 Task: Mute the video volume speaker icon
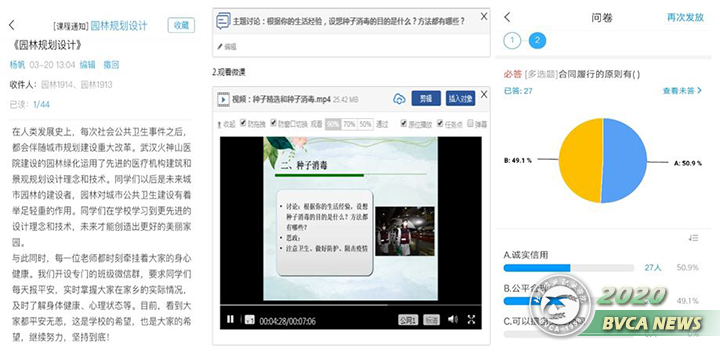452,319
